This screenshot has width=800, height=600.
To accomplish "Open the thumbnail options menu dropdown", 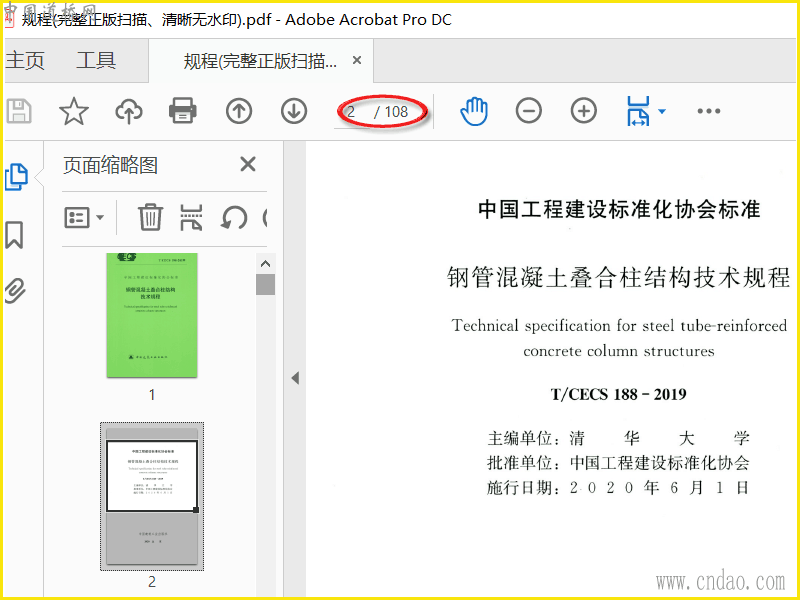I will pos(84,217).
